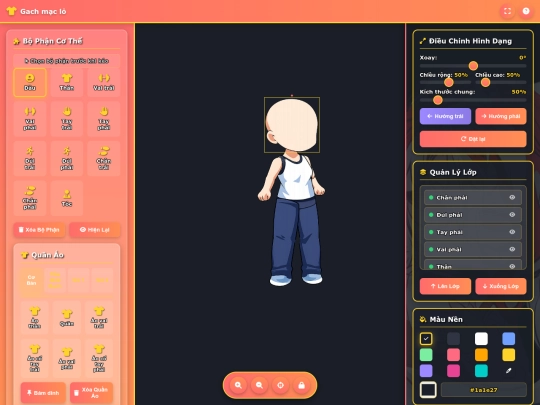Select the Đùi trái thigh part
Viewport: 540px width, 405px height.
pos(30,158)
